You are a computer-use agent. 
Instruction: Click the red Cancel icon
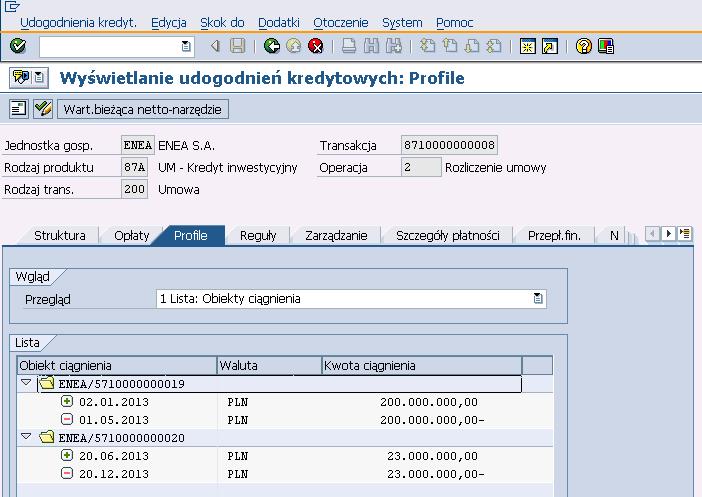tap(316, 46)
